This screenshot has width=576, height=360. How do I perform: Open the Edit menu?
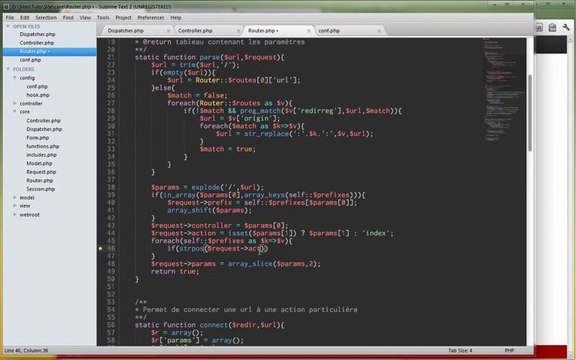[x=25, y=18]
